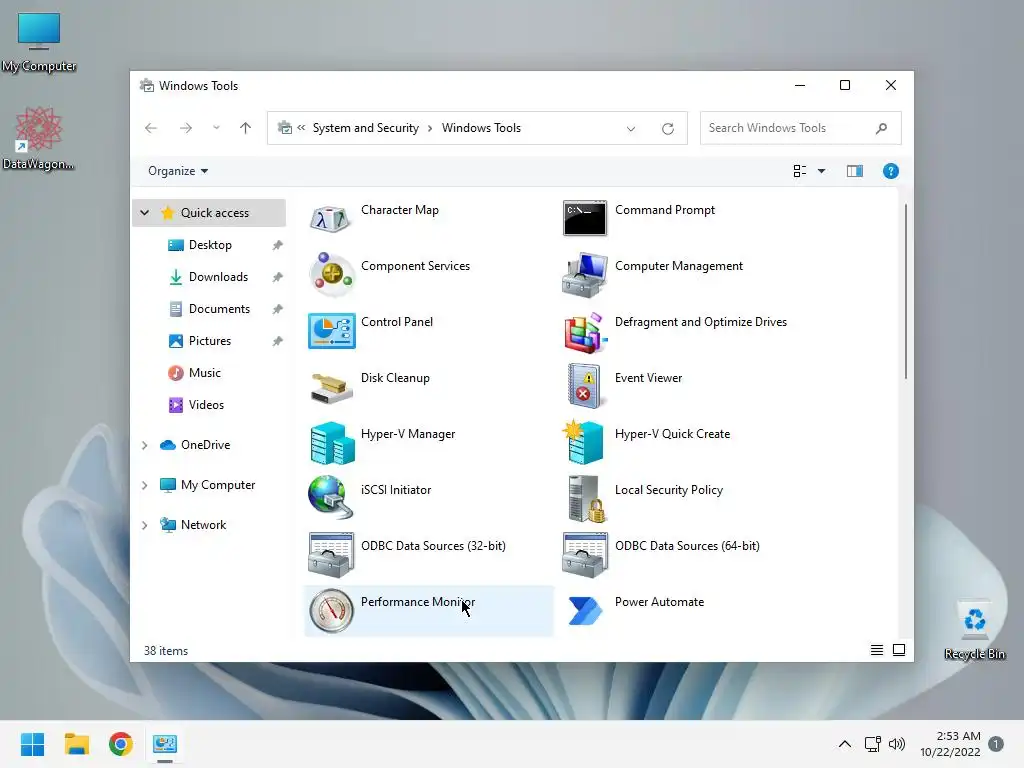Launch Chrome from the taskbar
Image resolution: width=1024 pixels, height=768 pixels.
click(121, 744)
